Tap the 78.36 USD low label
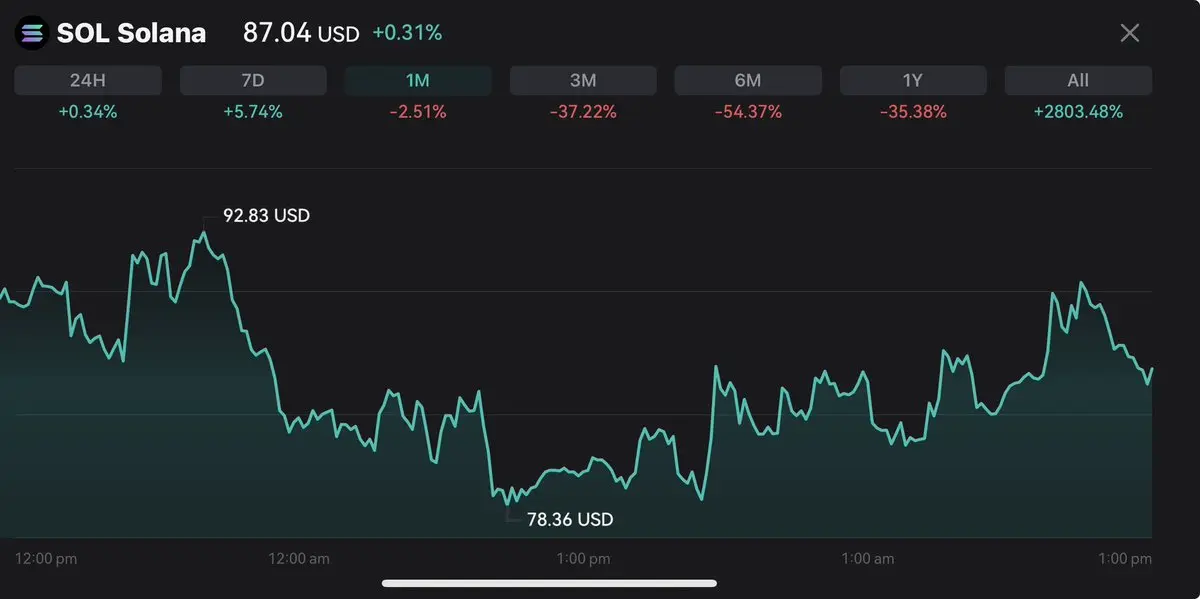Screen dimensions: 1200x599 pos(570,519)
